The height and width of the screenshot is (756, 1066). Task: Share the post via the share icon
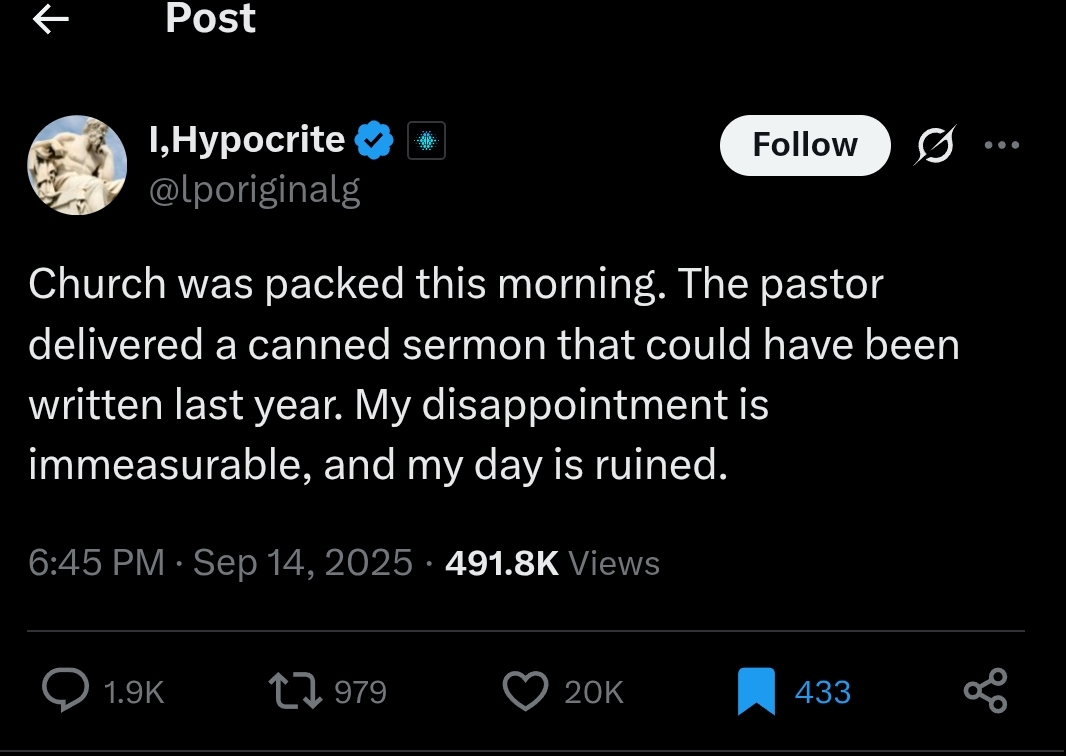pyautogui.click(x=985, y=692)
